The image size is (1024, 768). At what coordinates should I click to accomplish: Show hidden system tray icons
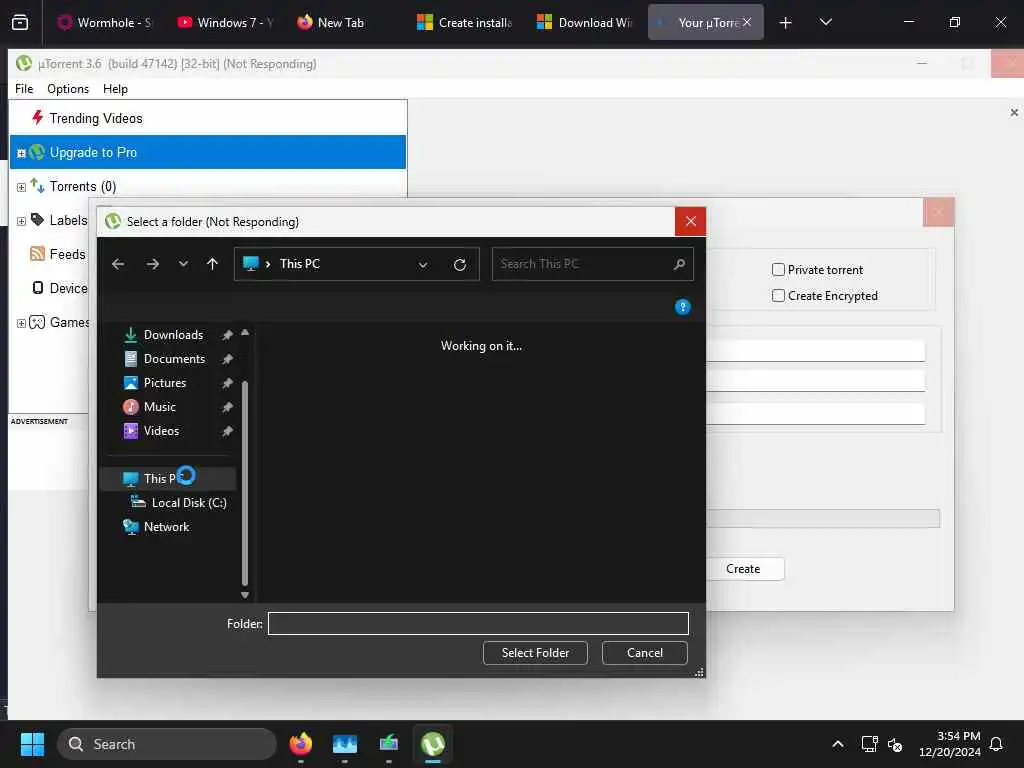pos(838,744)
